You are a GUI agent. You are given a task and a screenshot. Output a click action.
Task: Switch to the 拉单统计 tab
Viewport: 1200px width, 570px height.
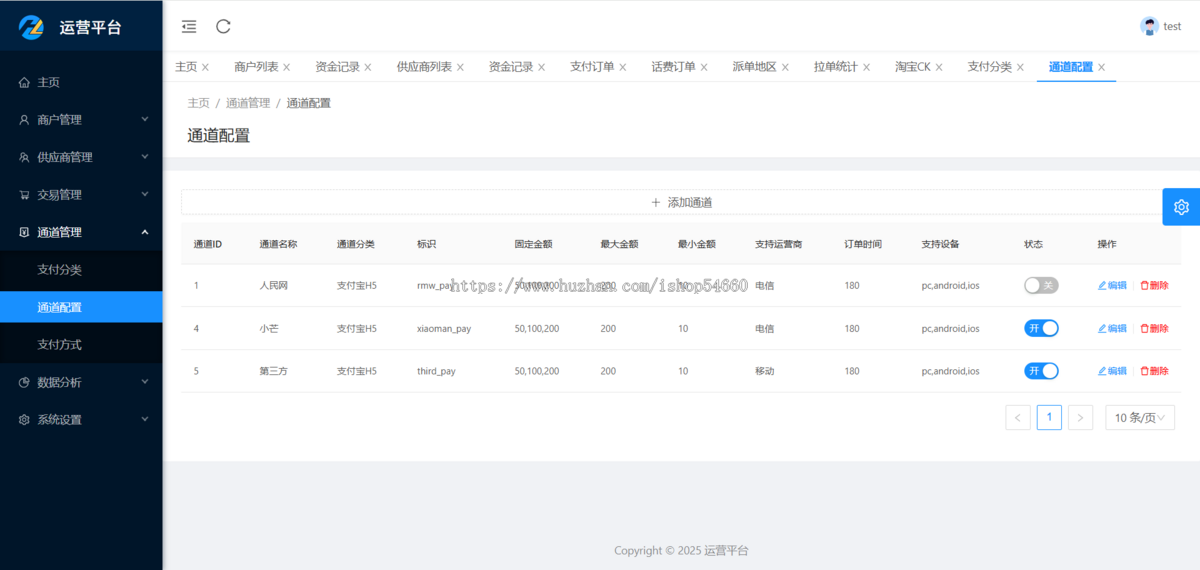pos(836,67)
